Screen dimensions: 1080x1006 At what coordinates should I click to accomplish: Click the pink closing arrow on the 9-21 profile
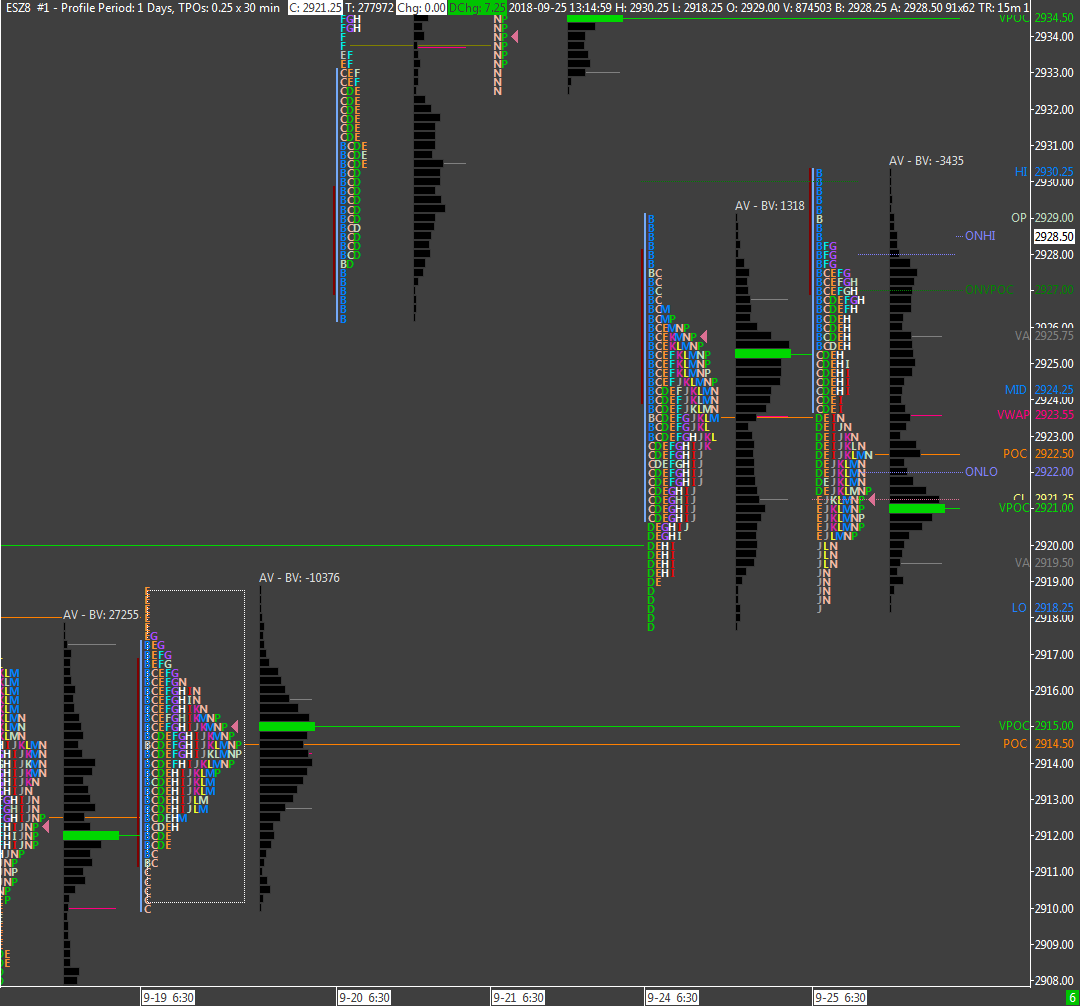point(514,36)
